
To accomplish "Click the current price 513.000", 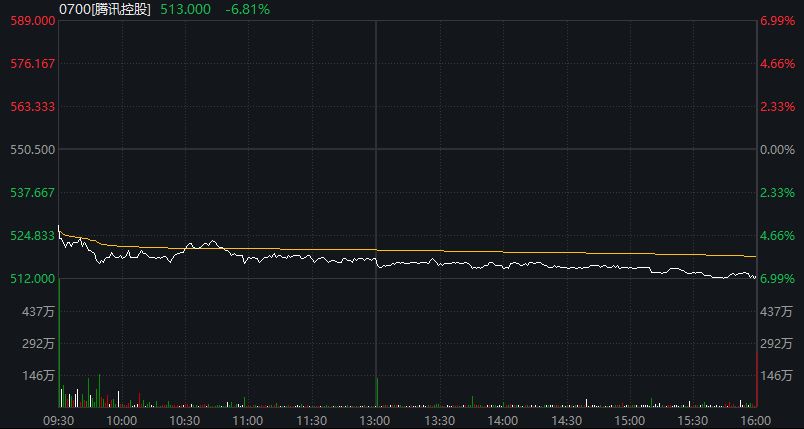I will point(186,9).
